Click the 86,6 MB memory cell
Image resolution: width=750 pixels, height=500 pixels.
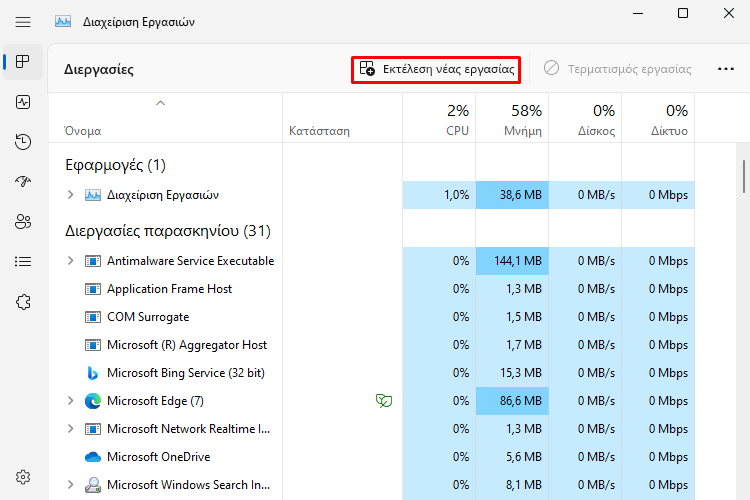pos(512,400)
